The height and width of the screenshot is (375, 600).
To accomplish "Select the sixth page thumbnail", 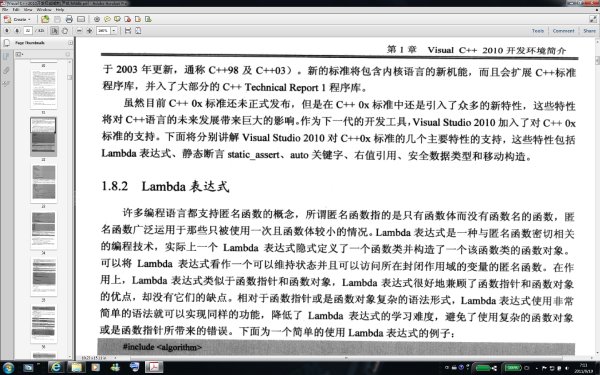I will [44, 323].
